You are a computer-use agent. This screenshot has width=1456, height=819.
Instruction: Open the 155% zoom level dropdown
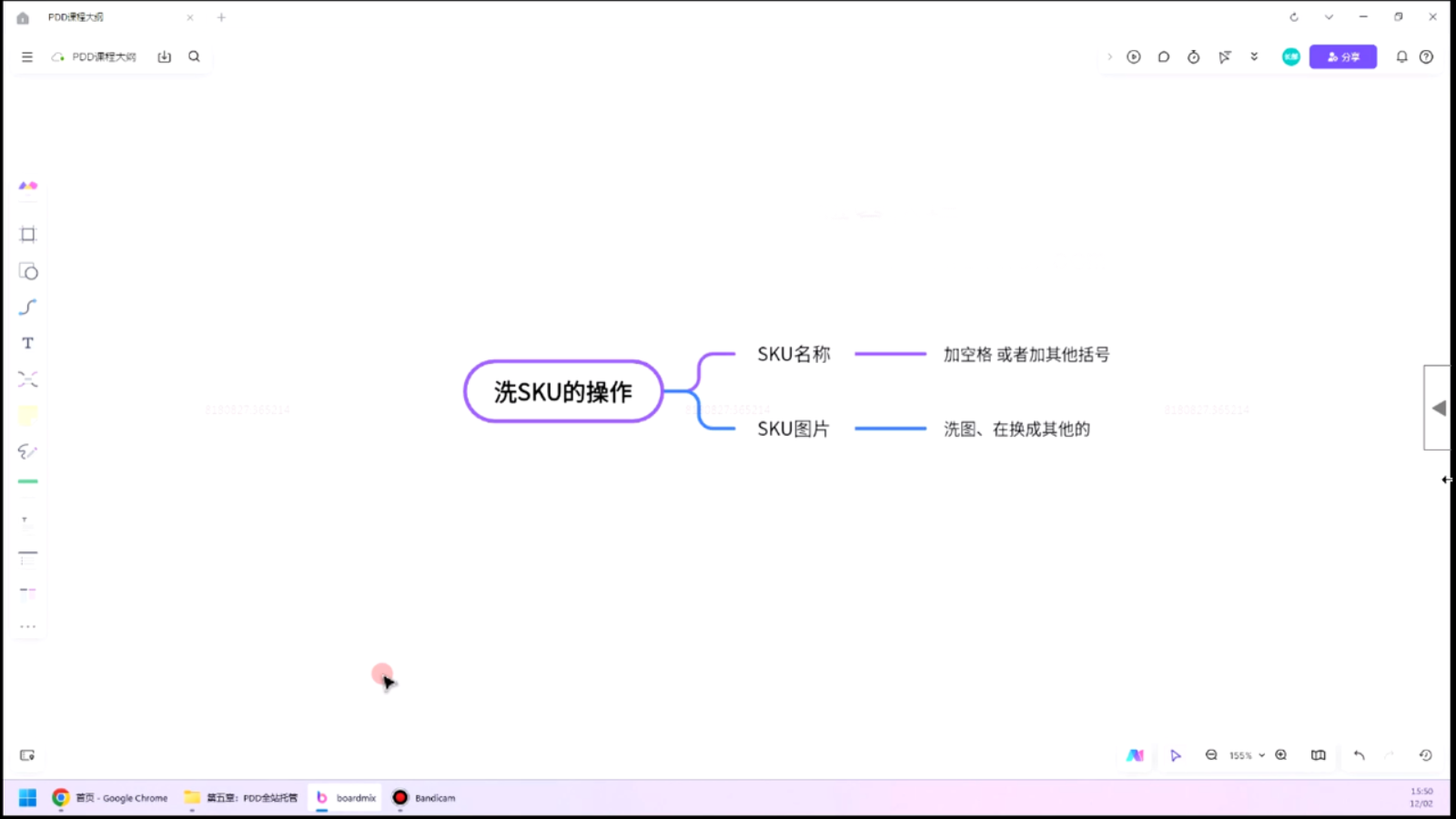pyautogui.click(x=1245, y=754)
